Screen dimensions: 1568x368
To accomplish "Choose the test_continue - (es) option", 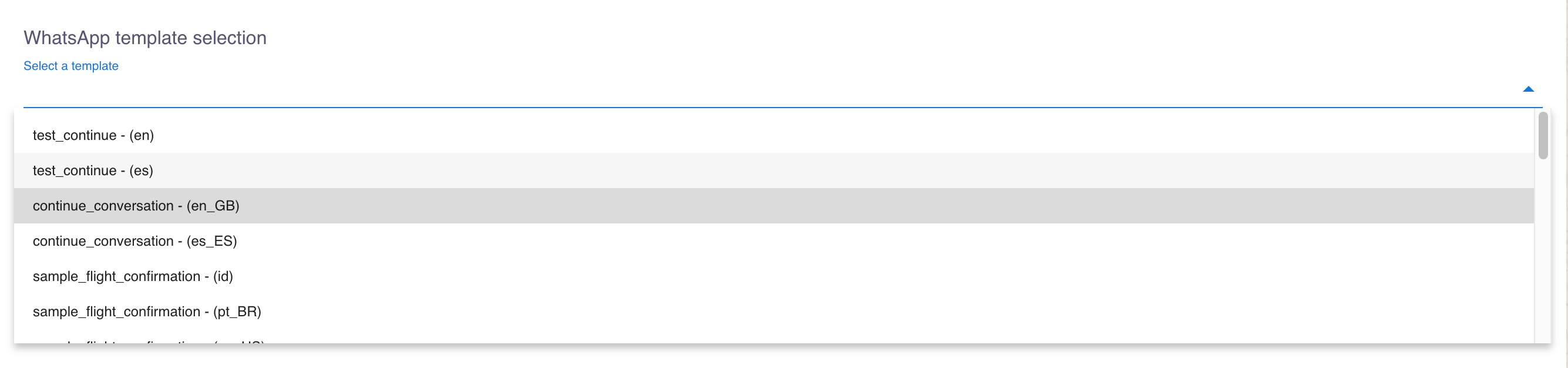I will [x=93, y=170].
